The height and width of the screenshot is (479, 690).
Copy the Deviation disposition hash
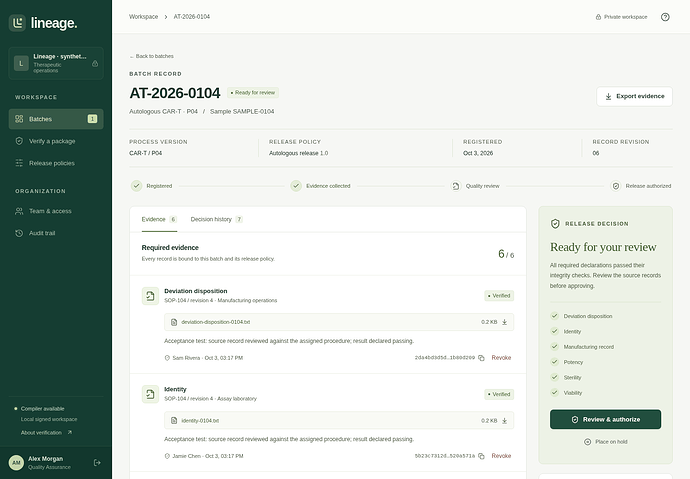tap(481, 358)
